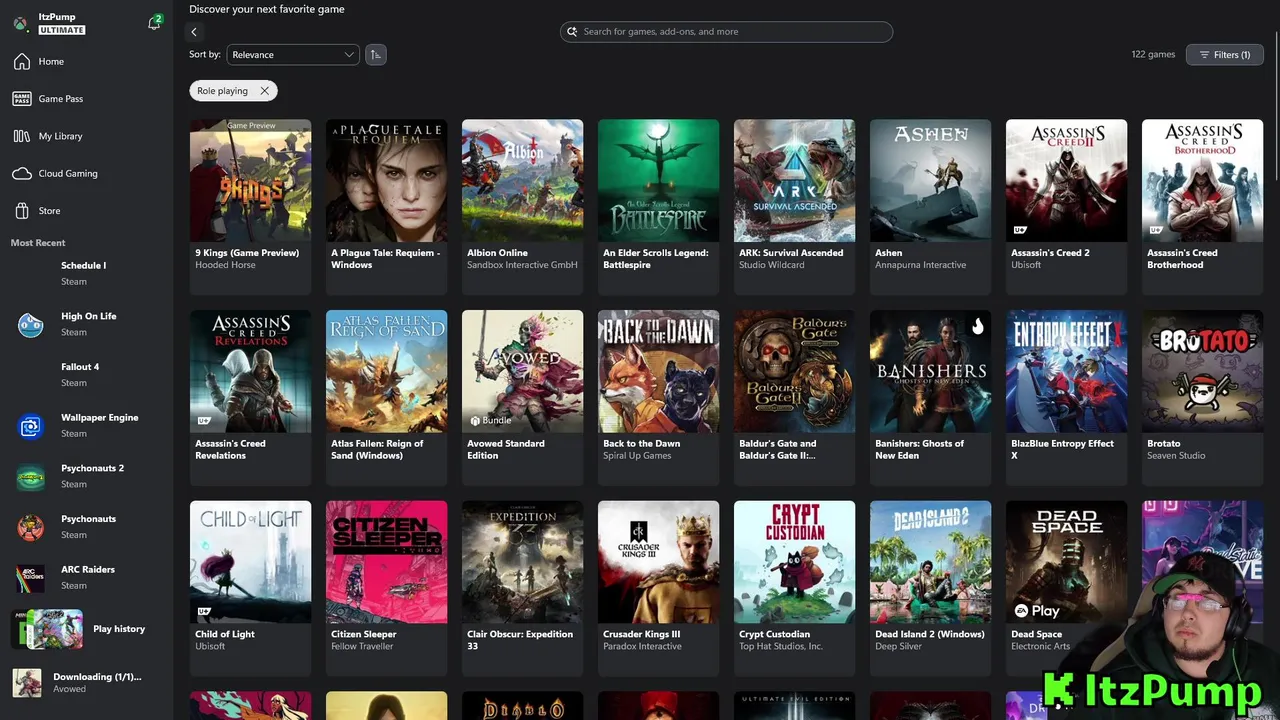Open the Sort by Relevance dropdown
1280x720 pixels.
(x=293, y=55)
